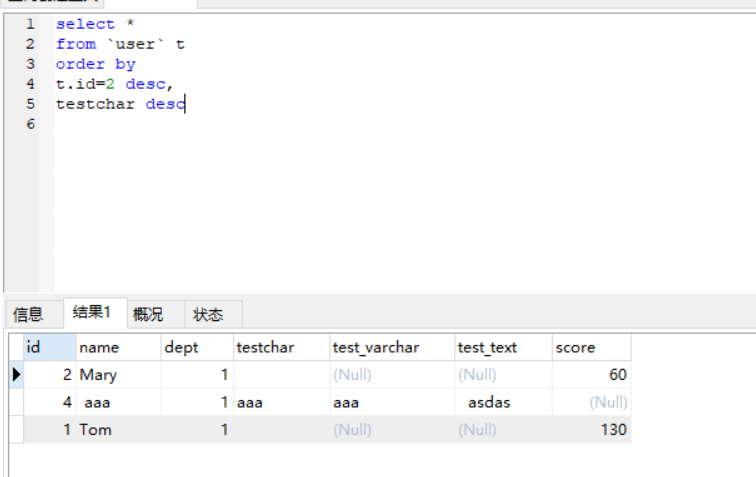Click the row selector beside aaa row

[16, 402]
